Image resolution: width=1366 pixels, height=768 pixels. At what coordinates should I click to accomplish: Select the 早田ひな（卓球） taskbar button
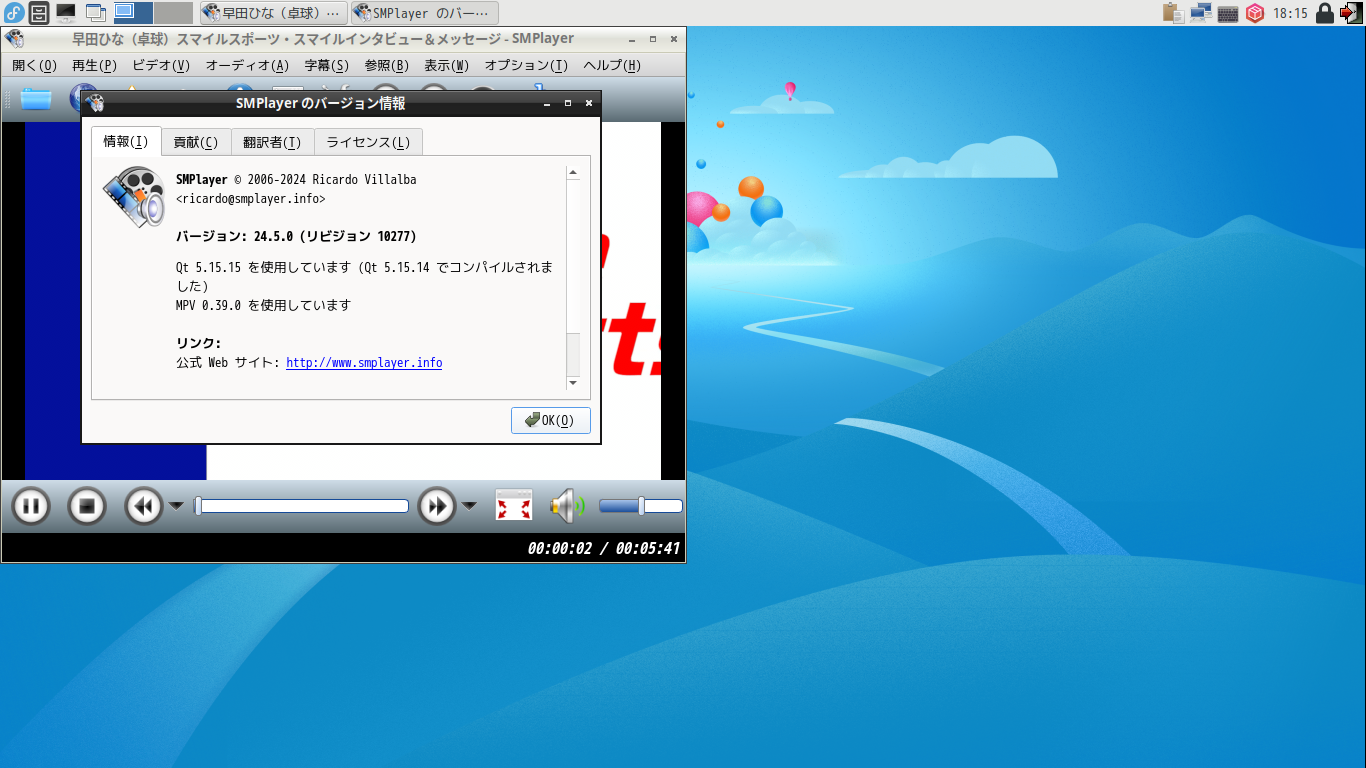click(x=274, y=13)
